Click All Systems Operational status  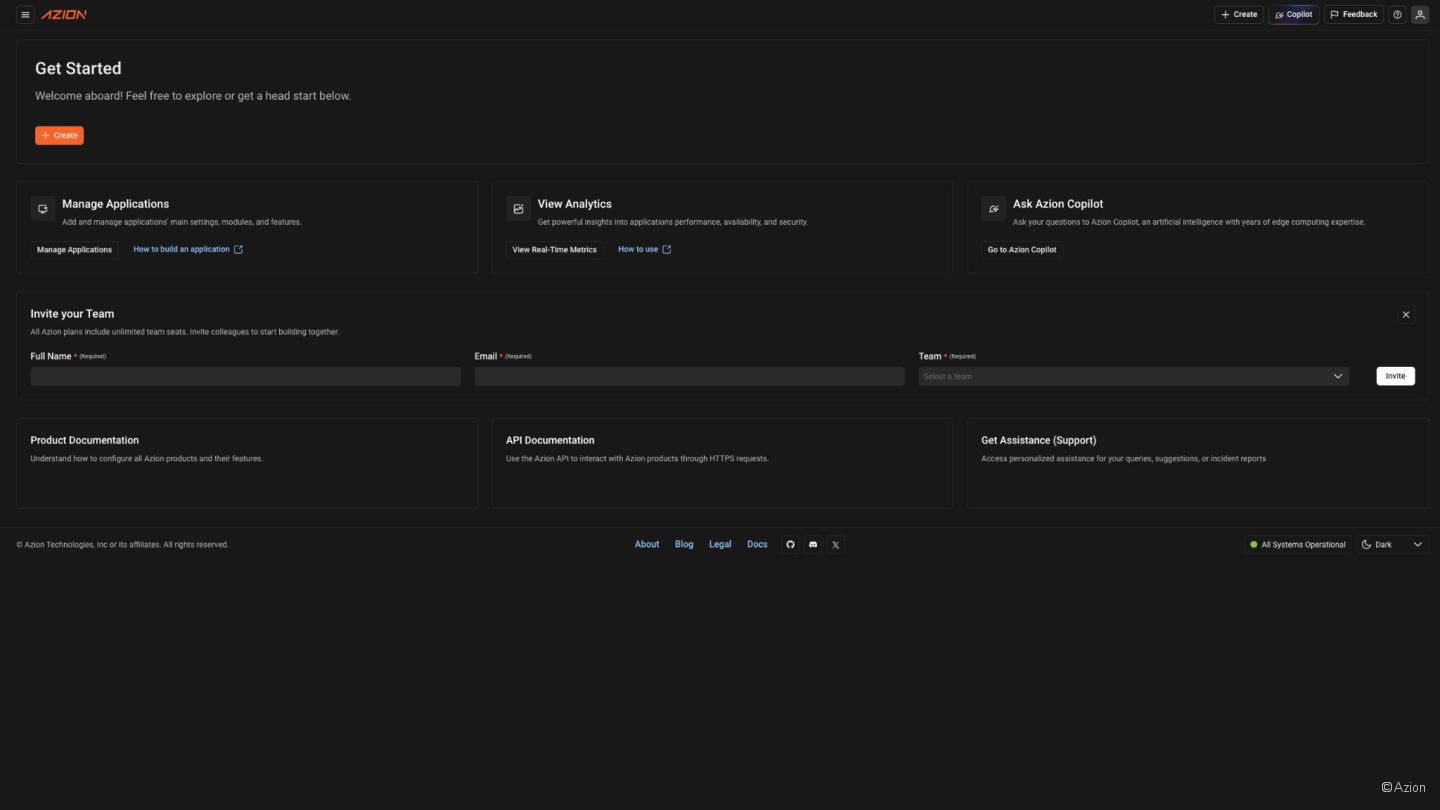(x=1298, y=545)
